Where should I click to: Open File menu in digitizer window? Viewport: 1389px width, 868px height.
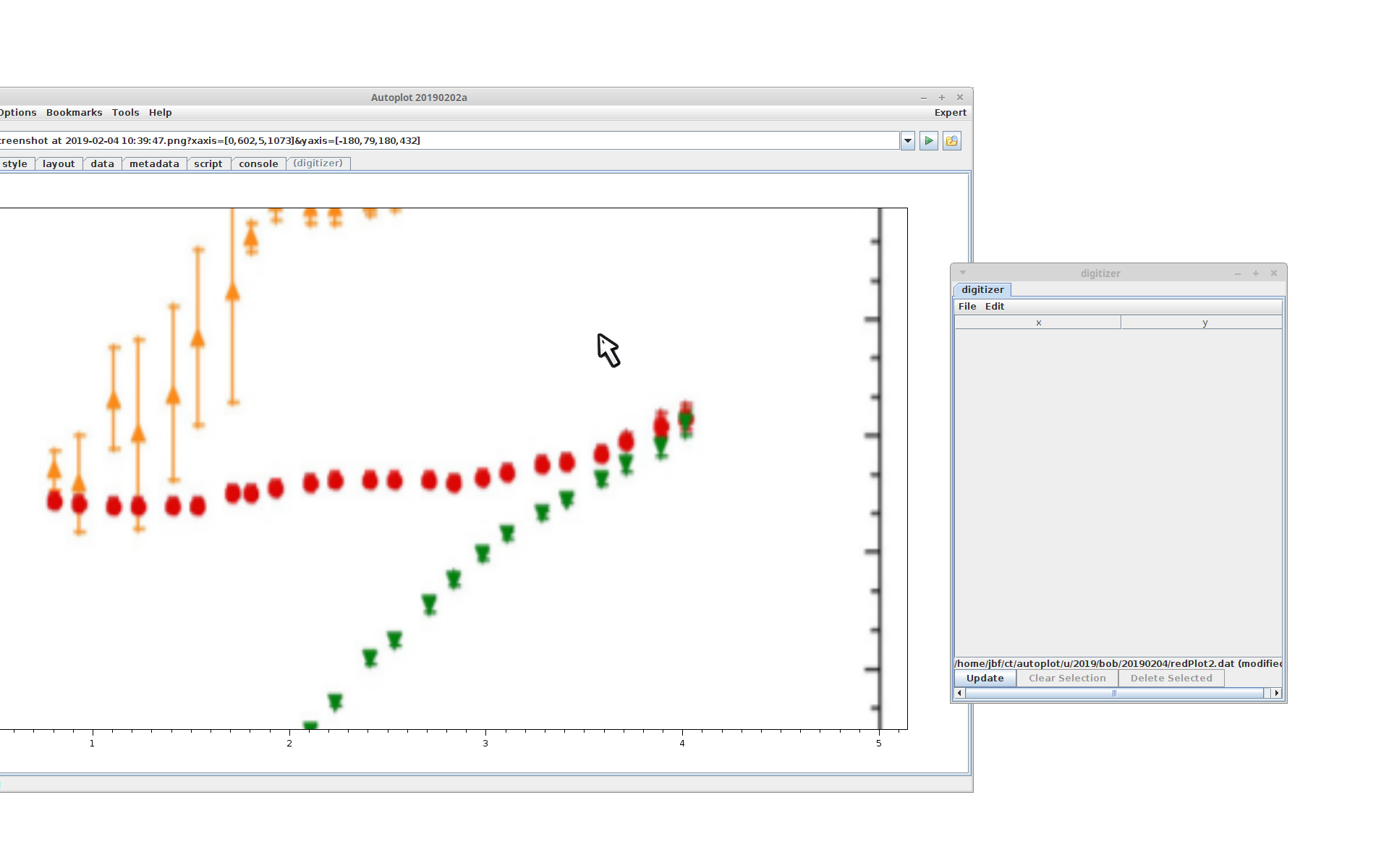[967, 307]
